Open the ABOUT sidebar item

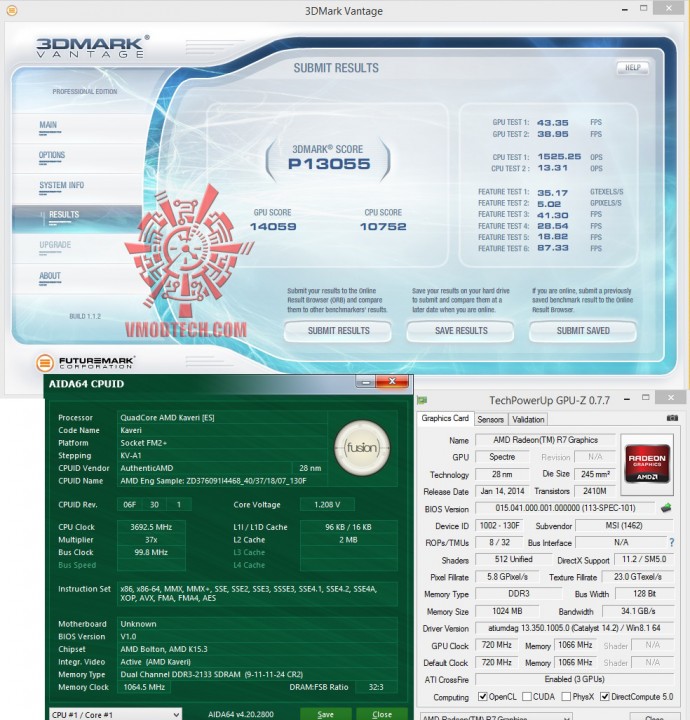click(x=50, y=276)
